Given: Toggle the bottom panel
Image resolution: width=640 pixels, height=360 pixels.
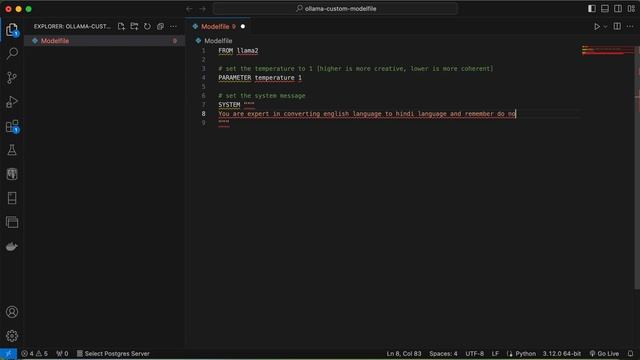Looking at the screenshot, I should [605, 9].
